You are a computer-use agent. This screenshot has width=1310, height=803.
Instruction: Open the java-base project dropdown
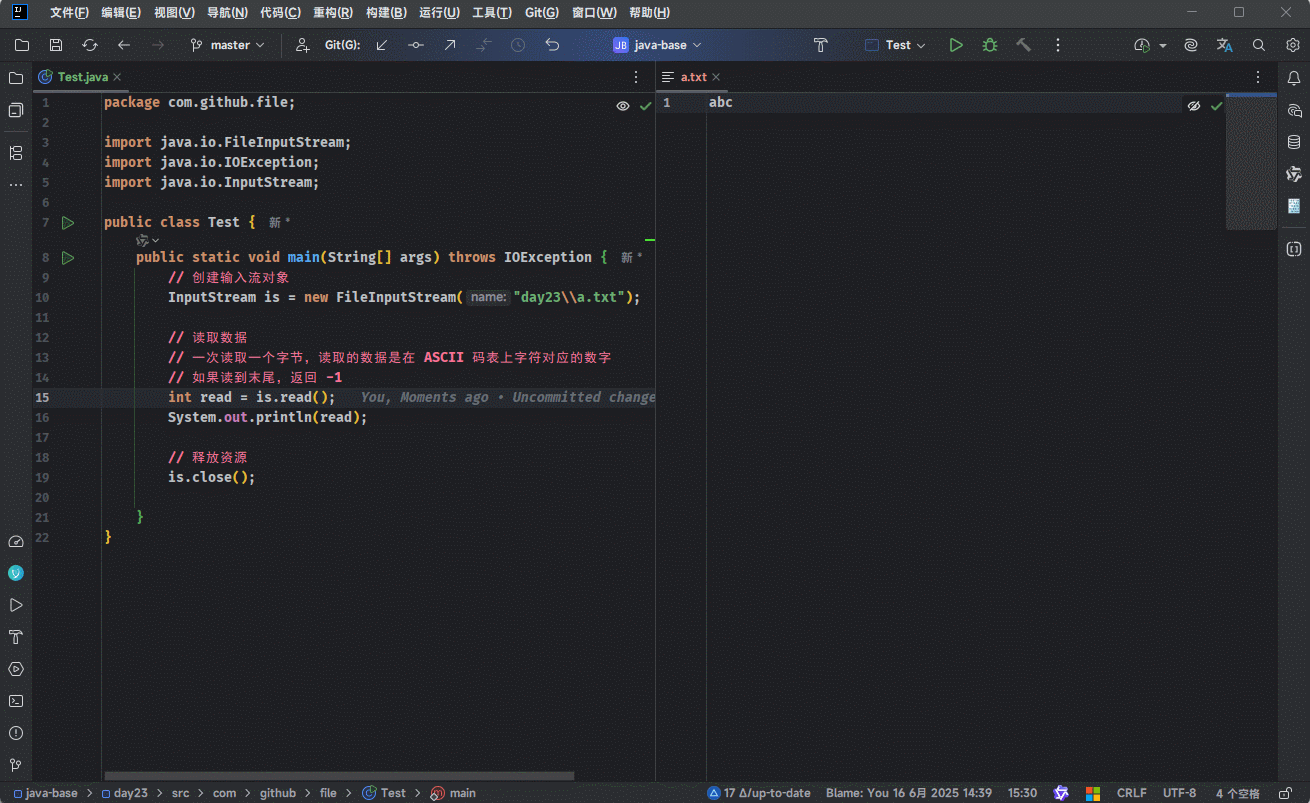(658, 45)
